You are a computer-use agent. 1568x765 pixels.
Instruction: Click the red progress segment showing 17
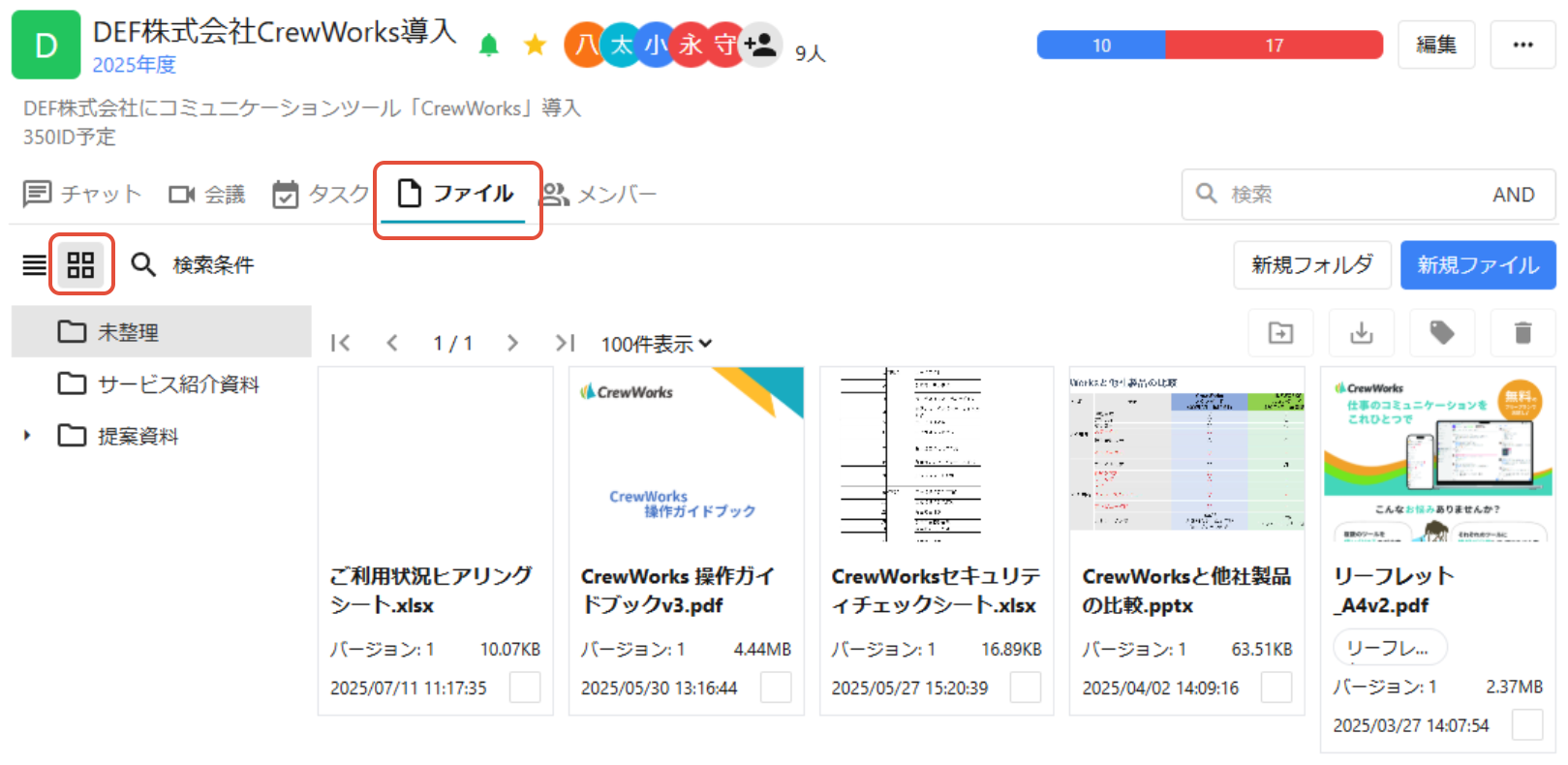click(x=1275, y=46)
